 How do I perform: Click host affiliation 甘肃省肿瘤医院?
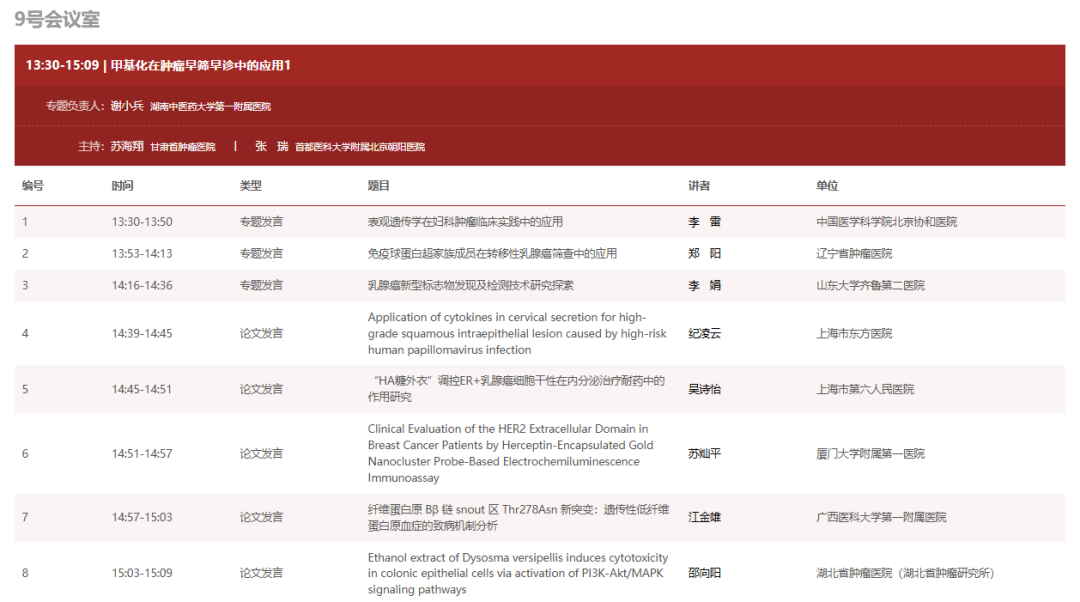(183, 147)
